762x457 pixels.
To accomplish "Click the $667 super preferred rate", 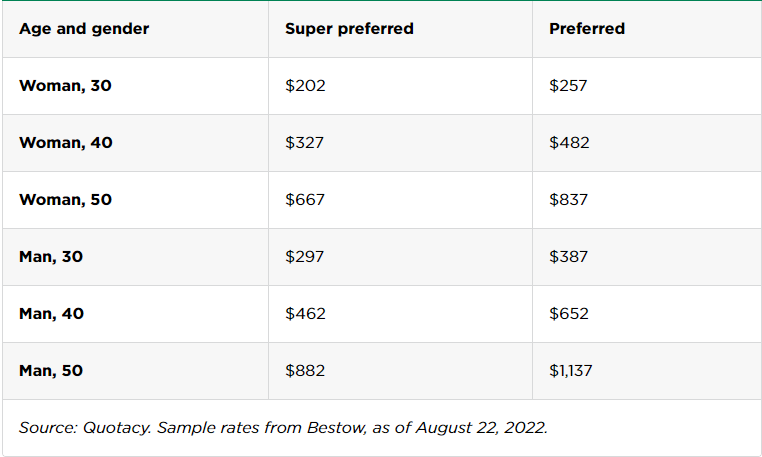I will 305,200.
